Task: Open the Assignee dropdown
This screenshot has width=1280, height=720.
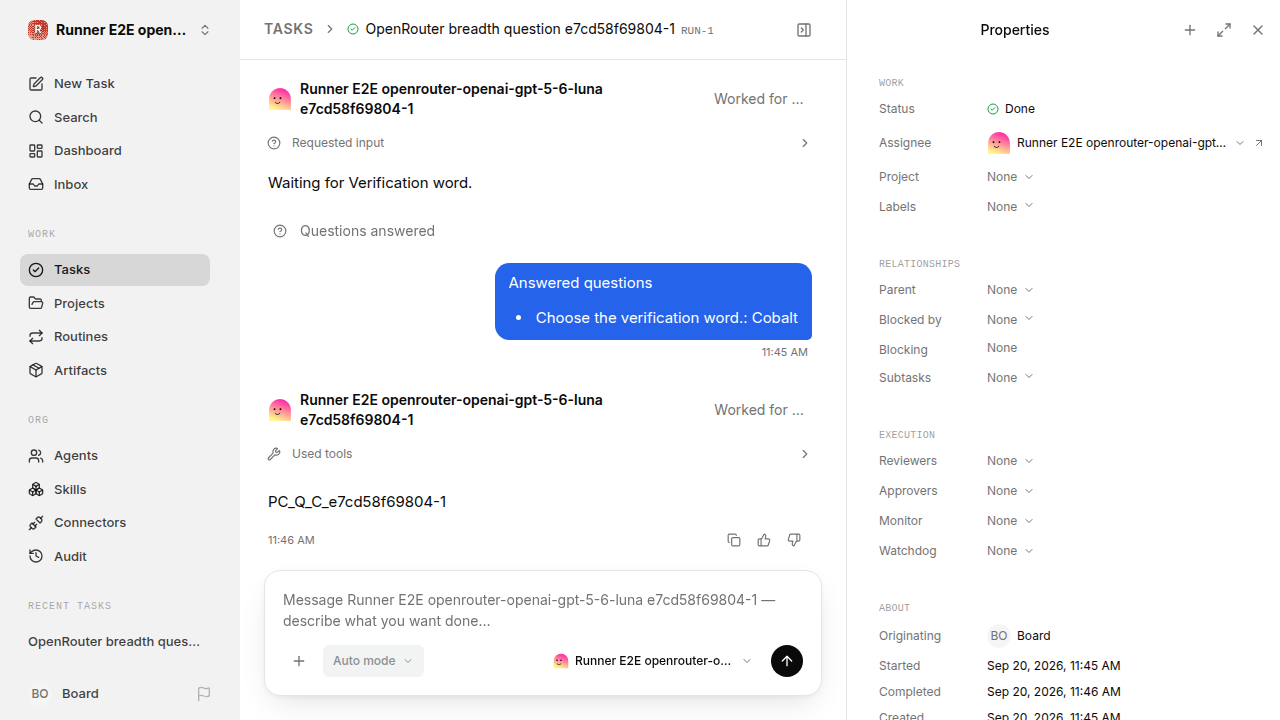Action: (1116, 143)
